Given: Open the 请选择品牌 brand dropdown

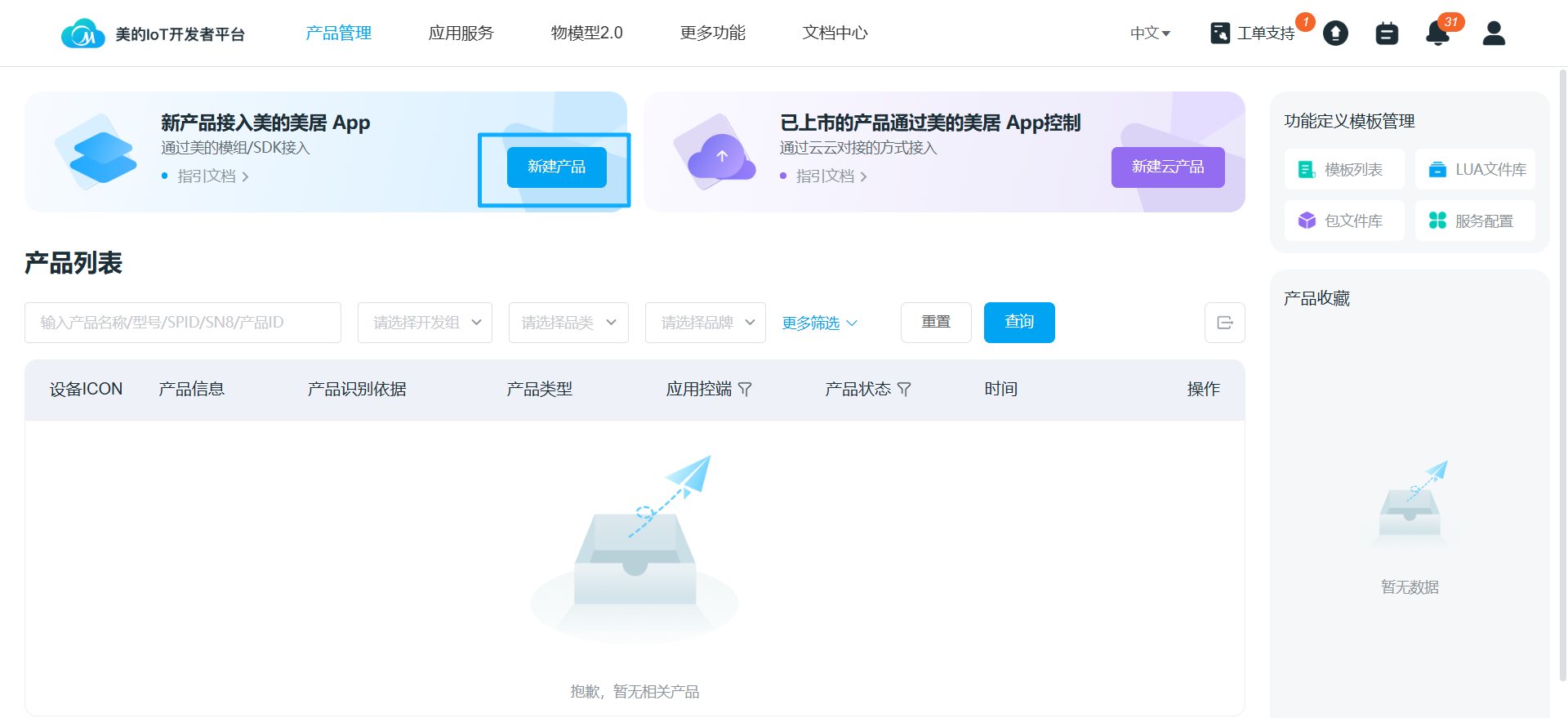Looking at the screenshot, I should (705, 323).
